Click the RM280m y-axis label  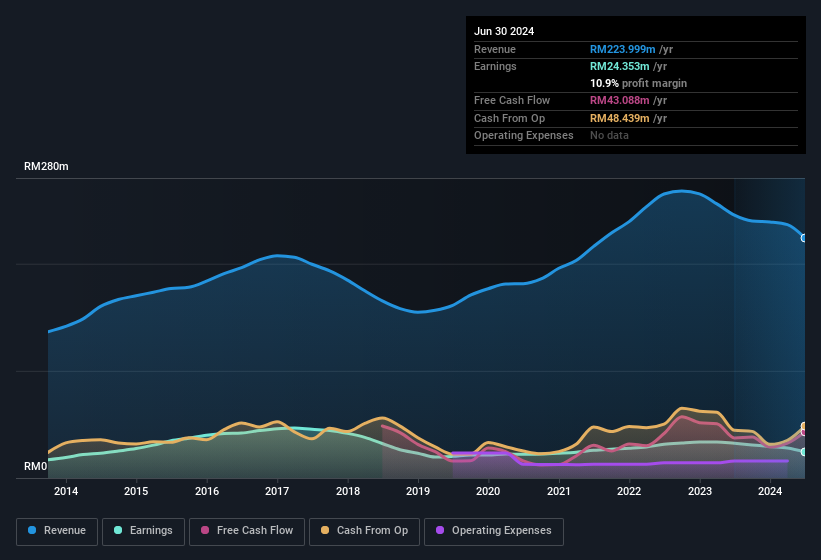pyautogui.click(x=46, y=166)
